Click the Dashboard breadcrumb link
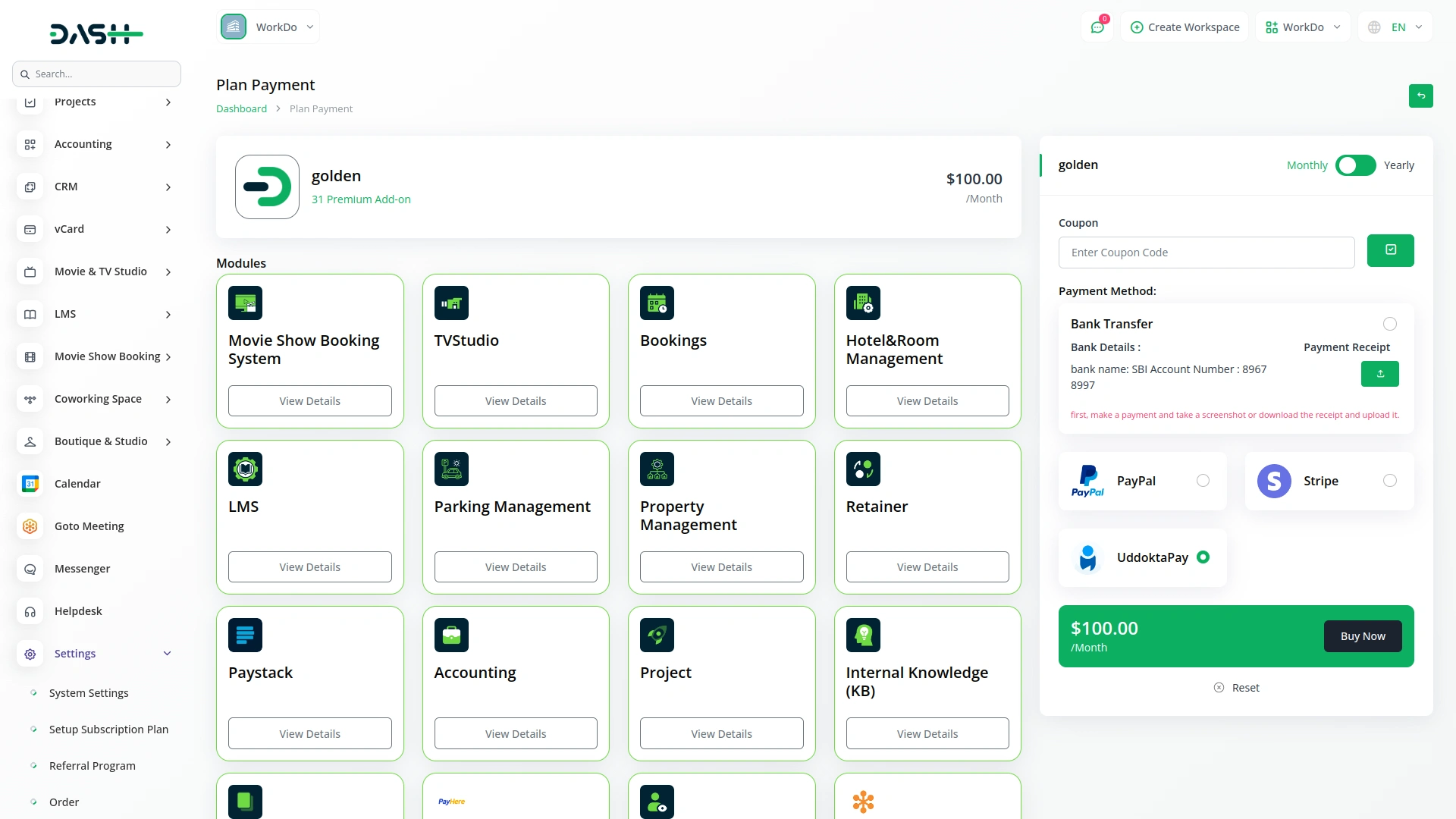Screen dimensions: 1456x819 click(x=241, y=108)
